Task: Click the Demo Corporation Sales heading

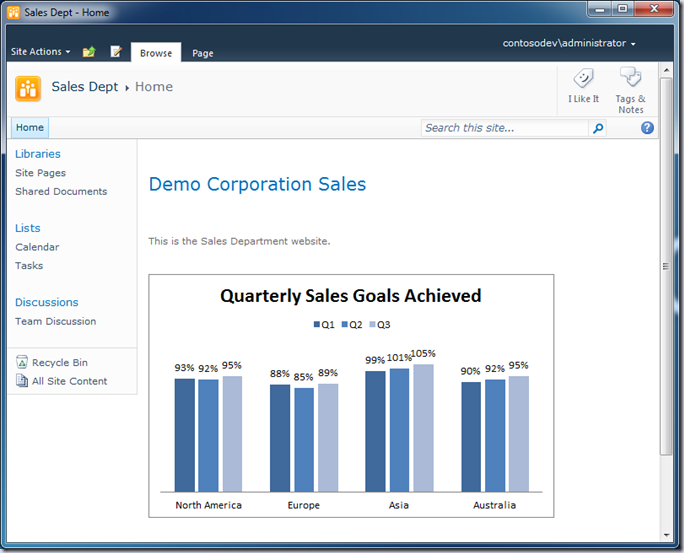Action: point(257,184)
